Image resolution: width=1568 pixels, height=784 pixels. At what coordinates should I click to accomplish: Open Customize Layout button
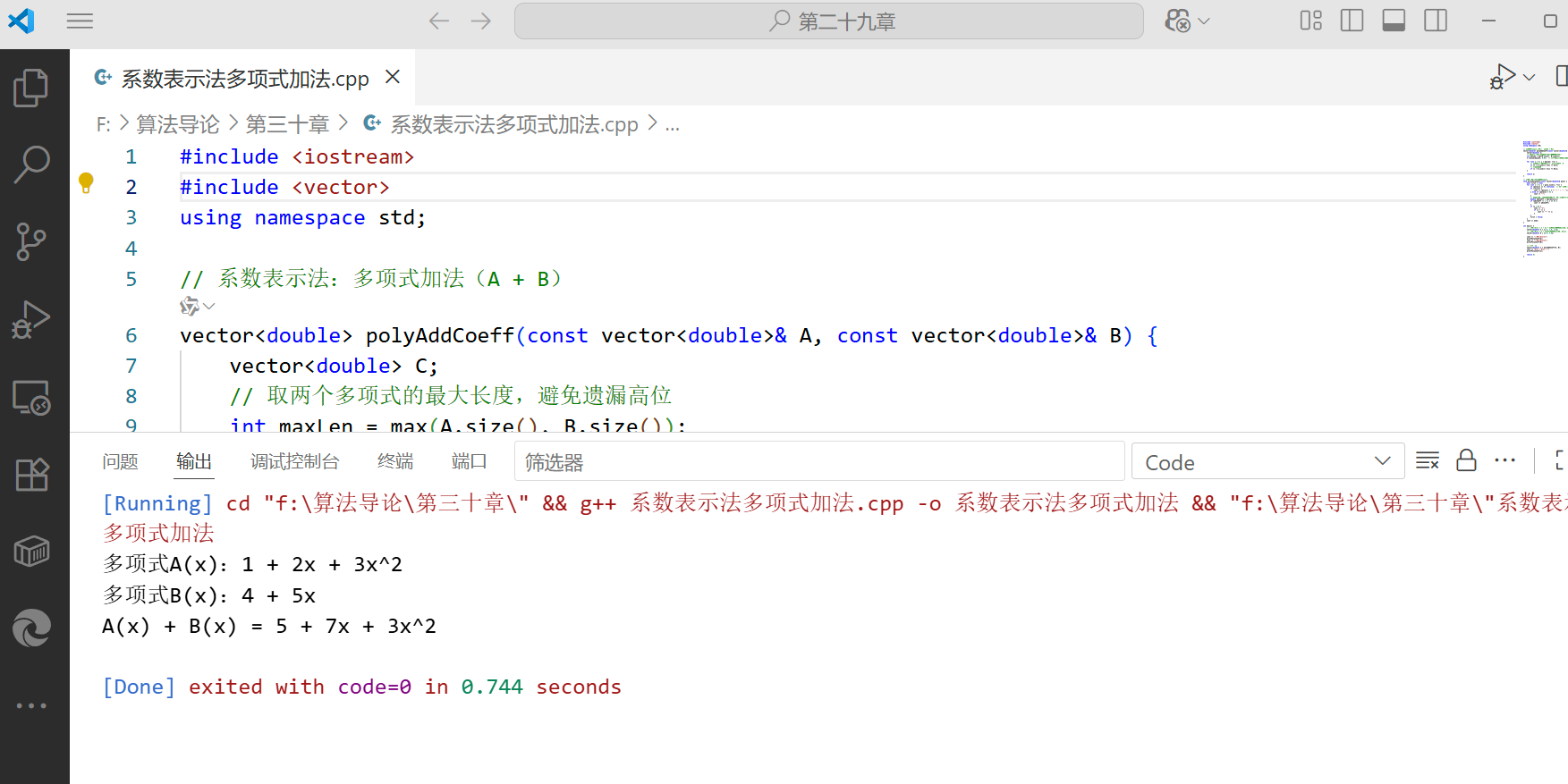click(x=1311, y=21)
